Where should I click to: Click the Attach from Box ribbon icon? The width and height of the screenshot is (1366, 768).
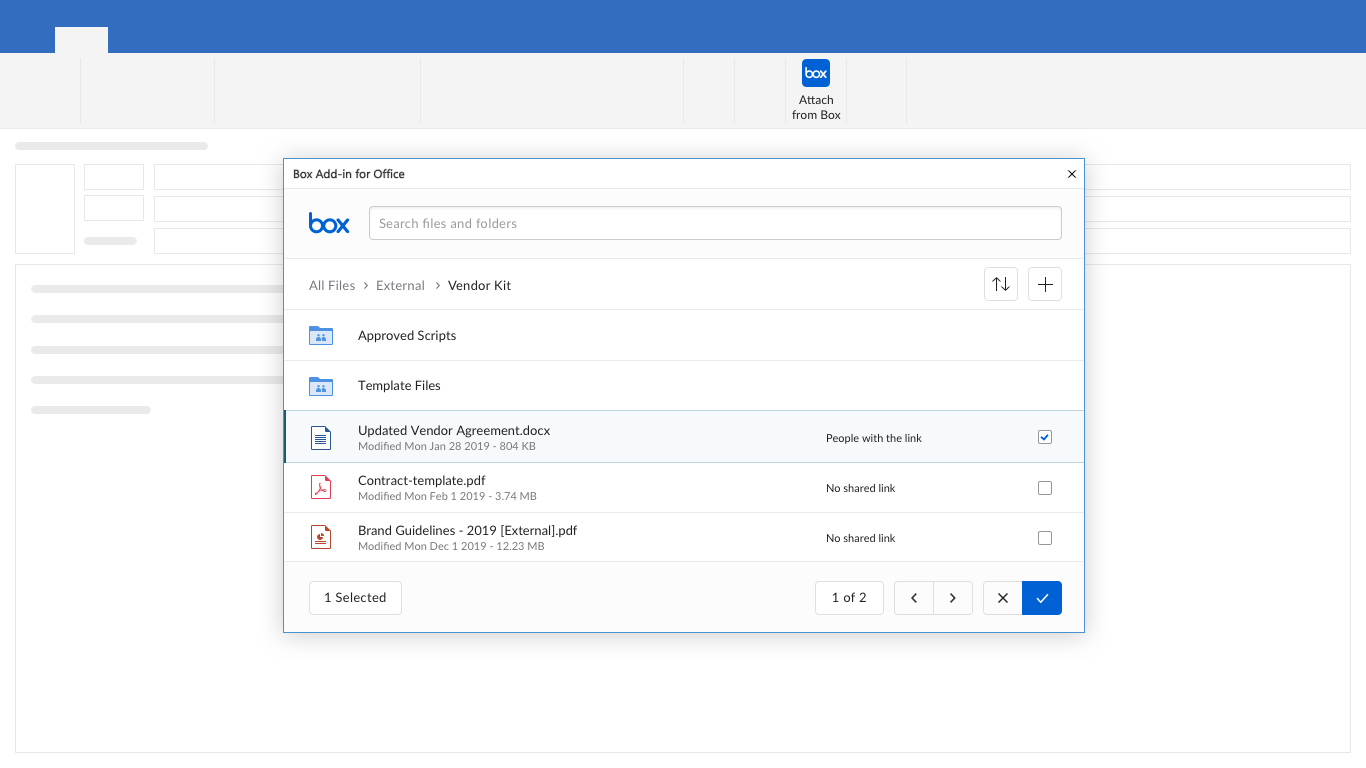[x=816, y=74]
